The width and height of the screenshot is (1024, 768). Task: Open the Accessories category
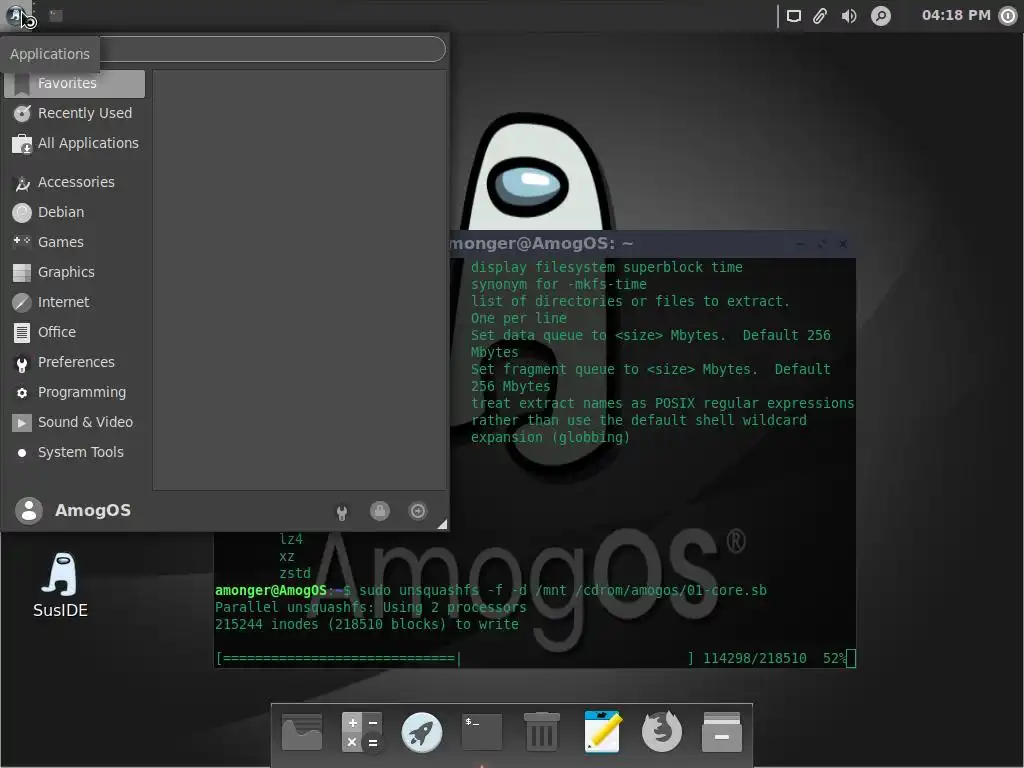[74, 183]
